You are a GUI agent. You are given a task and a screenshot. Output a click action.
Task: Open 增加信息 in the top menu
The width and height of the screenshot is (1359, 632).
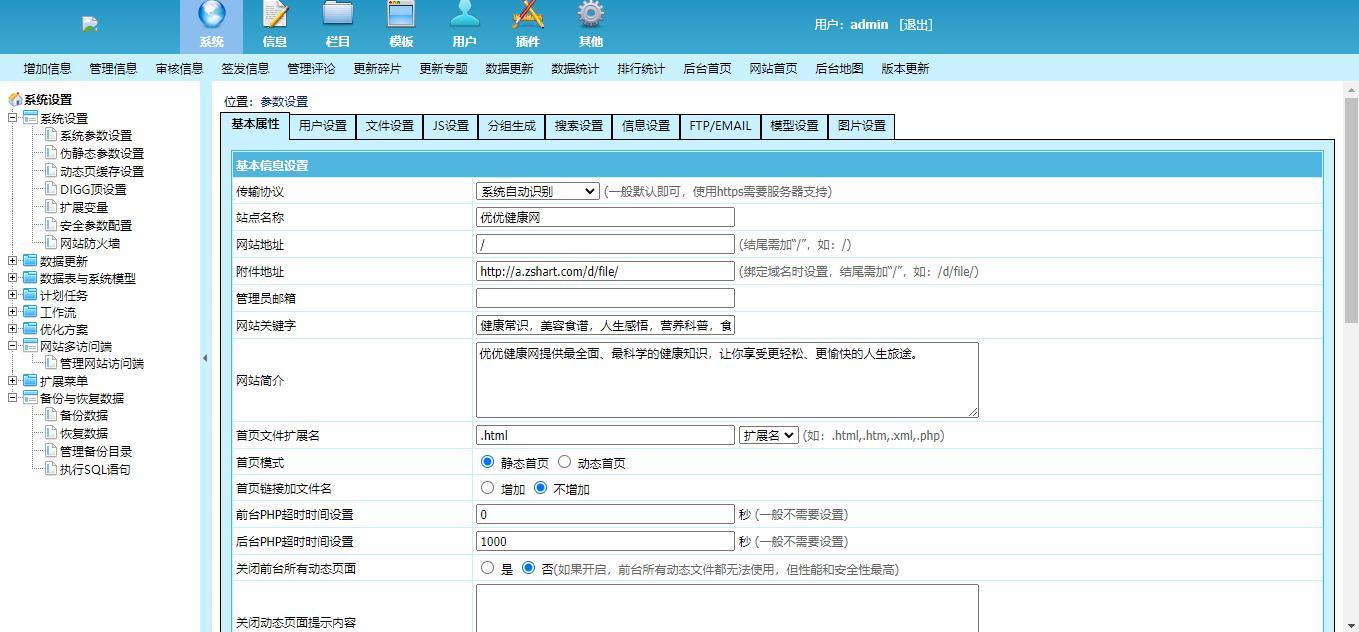point(48,69)
